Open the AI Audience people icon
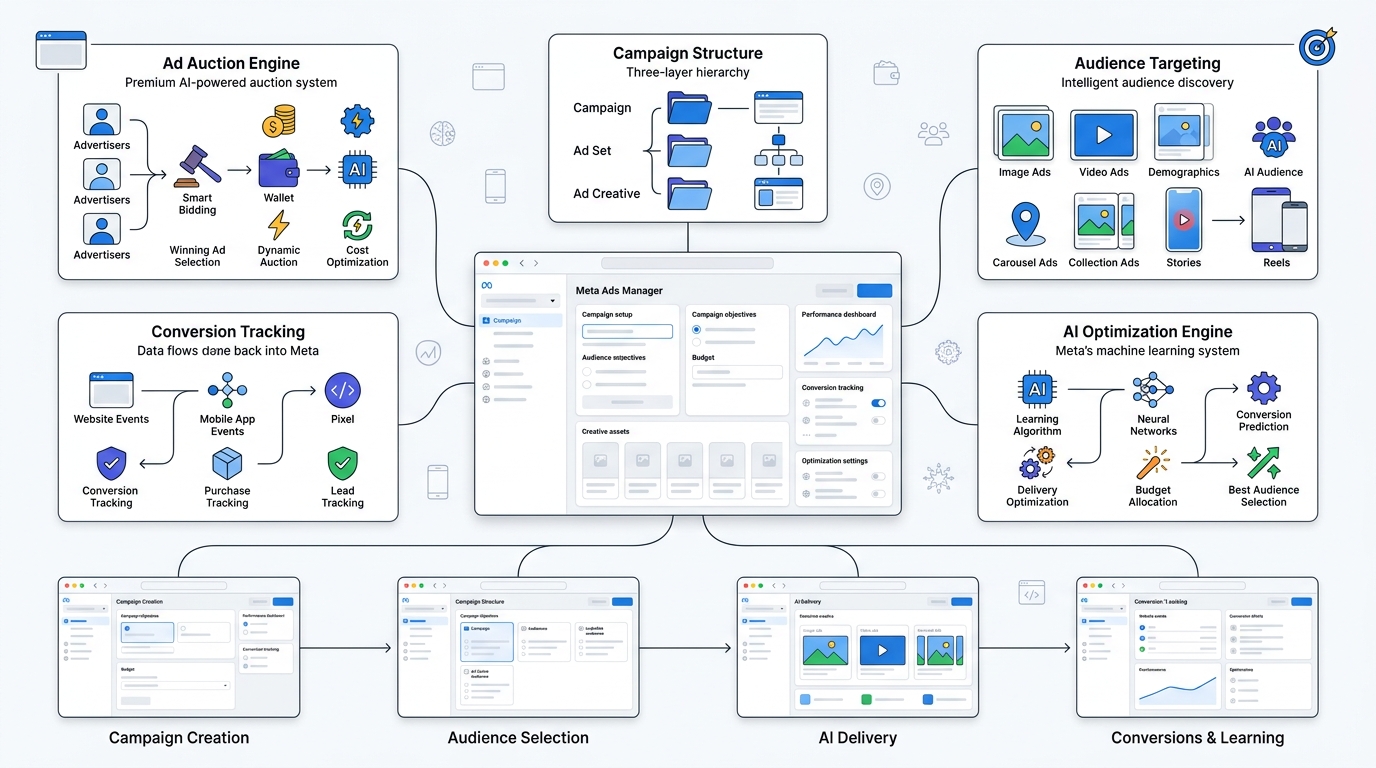The width and height of the screenshot is (1376, 768). (x=1273, y=139)
